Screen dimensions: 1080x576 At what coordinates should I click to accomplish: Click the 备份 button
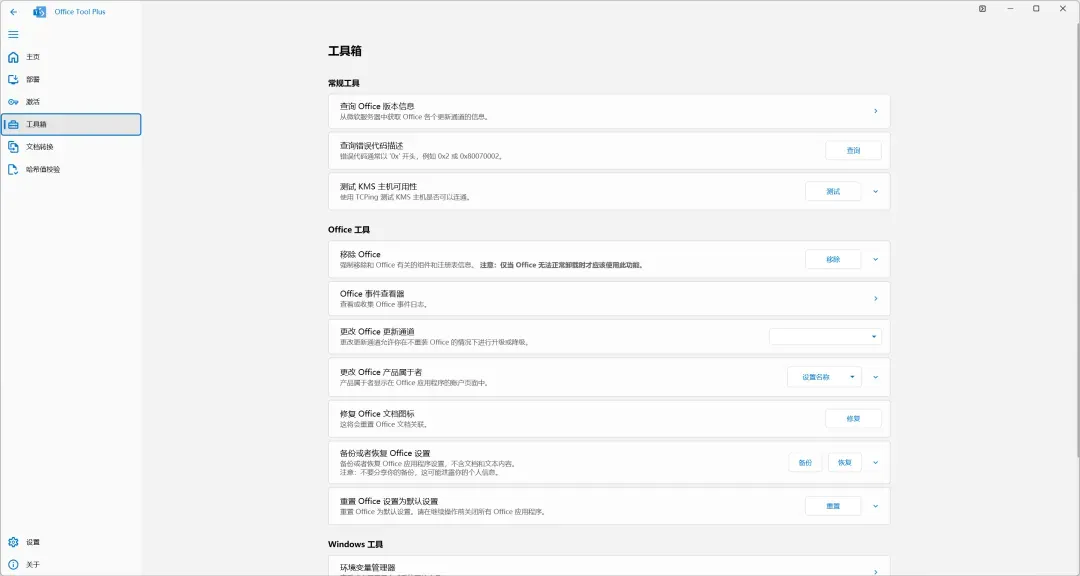pos(805,462)
